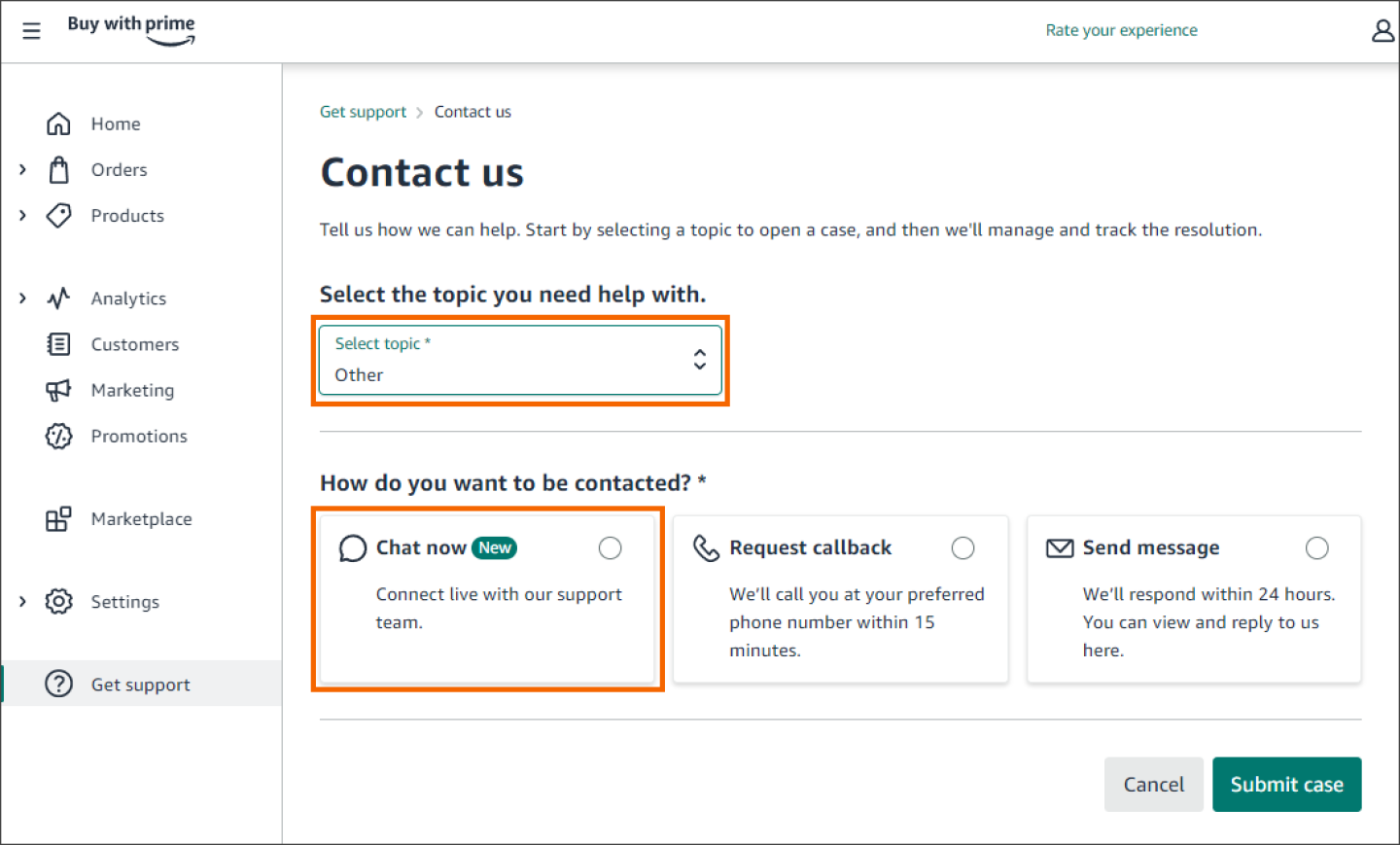Image resolution: width=1400 pixels, height=845 pixels.
Task: Click the Get support breadcrumb link
Action: click(x=363, y=112)
